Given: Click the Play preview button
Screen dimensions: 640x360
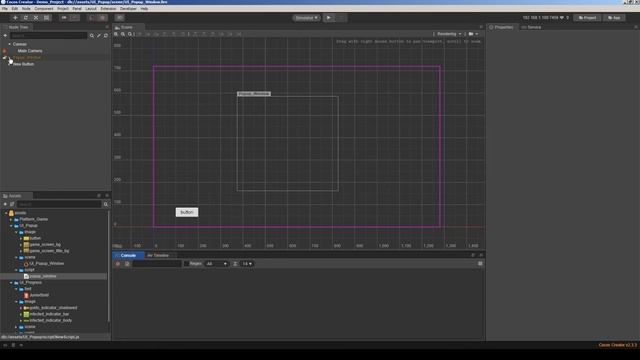Looking at the screenshot, I should [x=329, y=18].
